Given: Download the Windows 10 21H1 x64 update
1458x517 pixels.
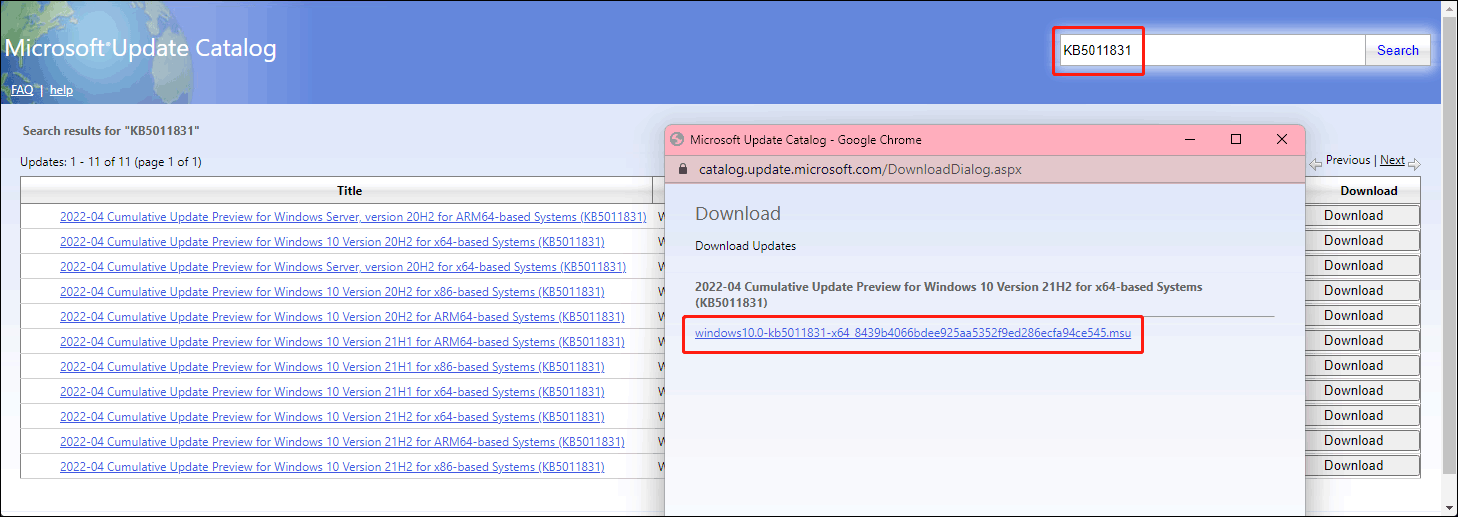Looking at the screenshot, I should pyautogui.click(x=1362, y=390).
